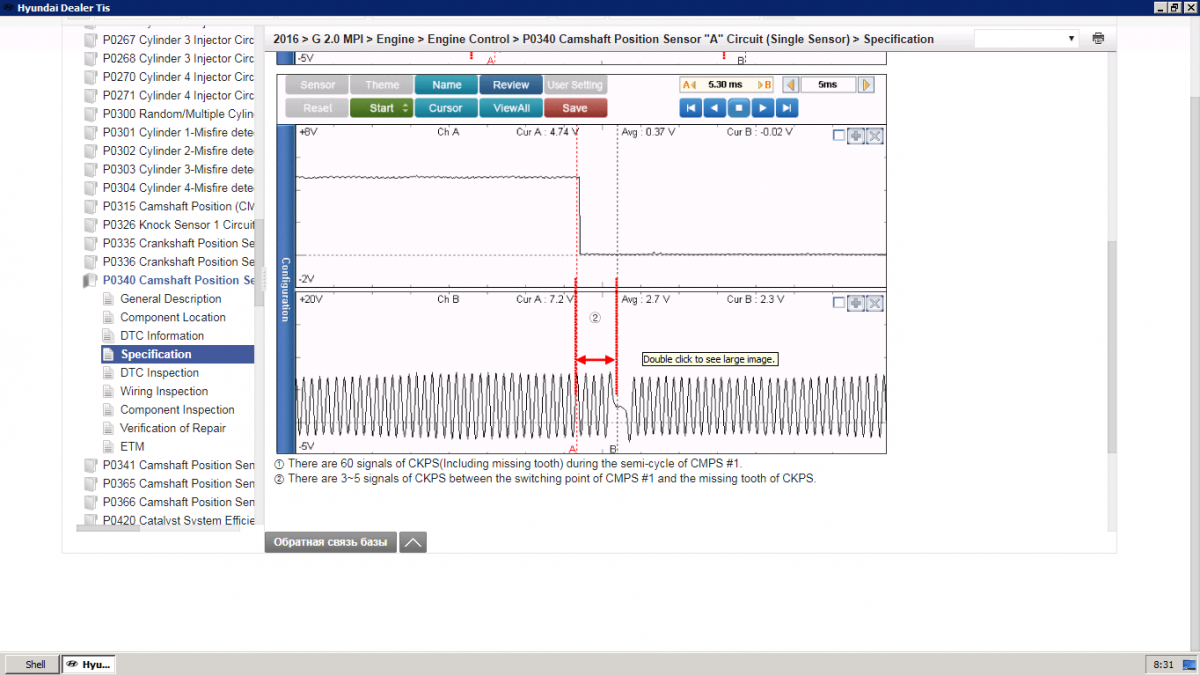Open the empty dropdown beside print icon
The width and height of the screenshot is (1200, 676).
pos(1027,39)
